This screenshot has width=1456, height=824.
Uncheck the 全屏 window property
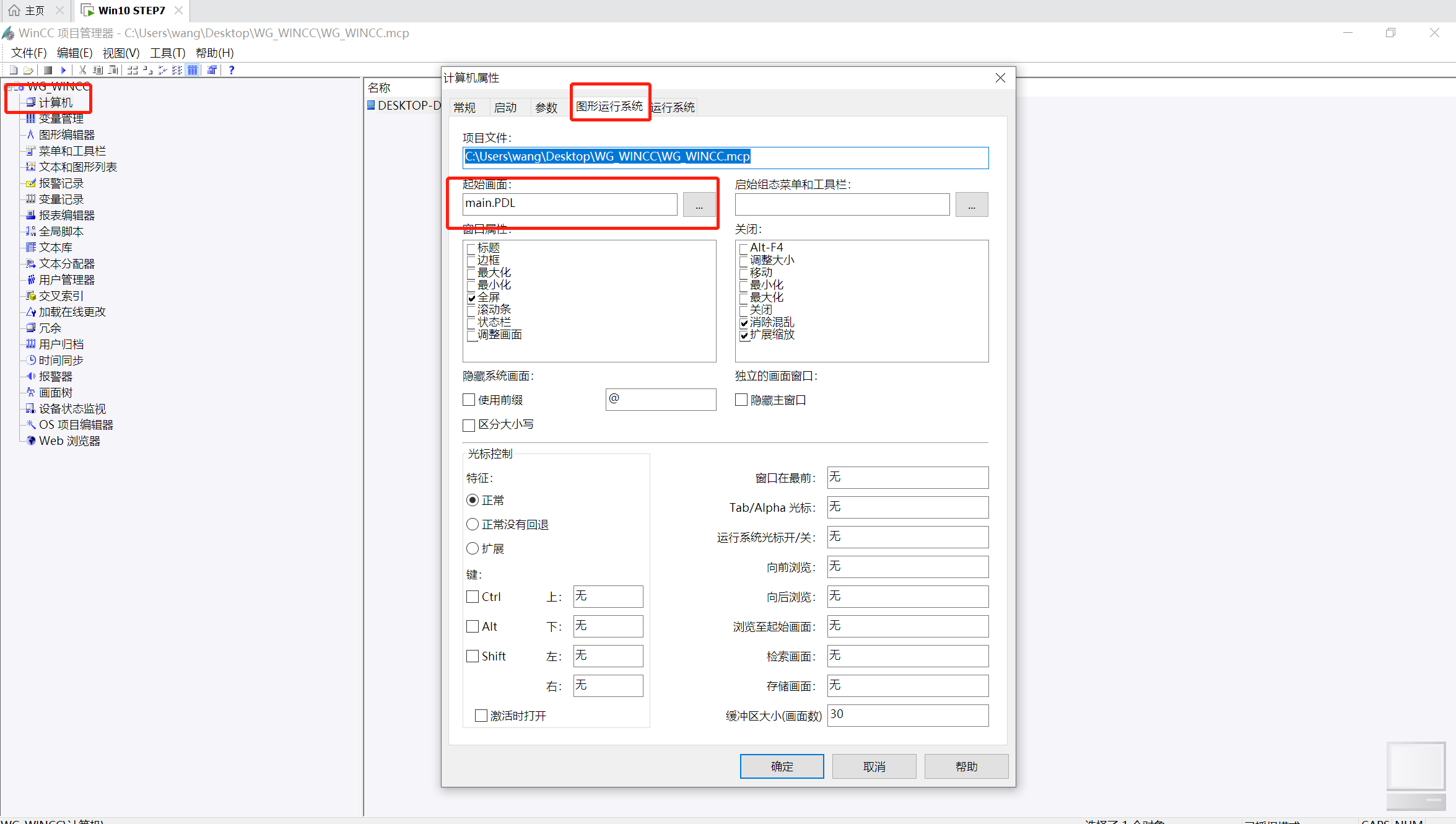point(472,298)
